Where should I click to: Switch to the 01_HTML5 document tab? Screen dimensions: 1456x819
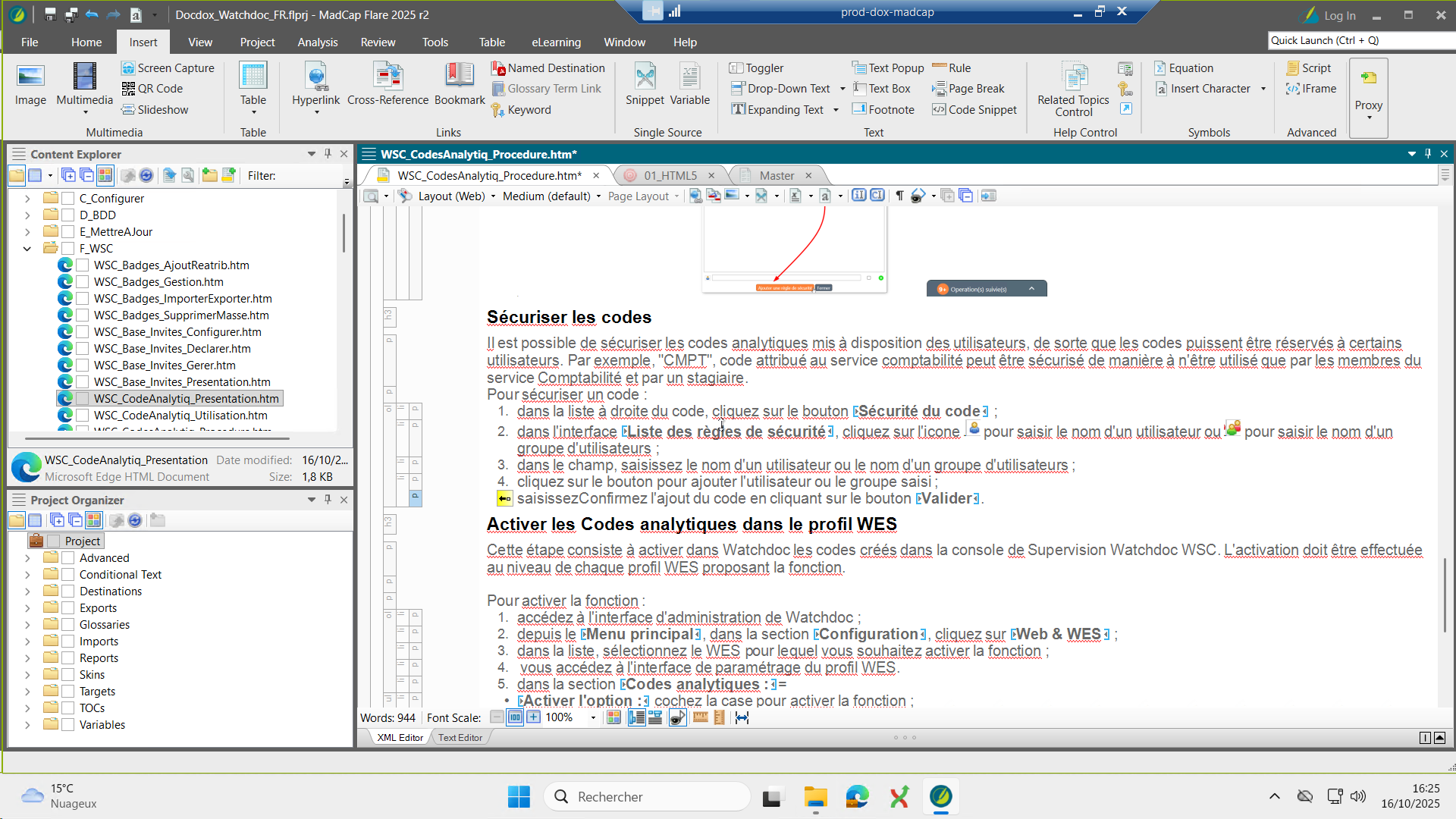tap(670, 176)
